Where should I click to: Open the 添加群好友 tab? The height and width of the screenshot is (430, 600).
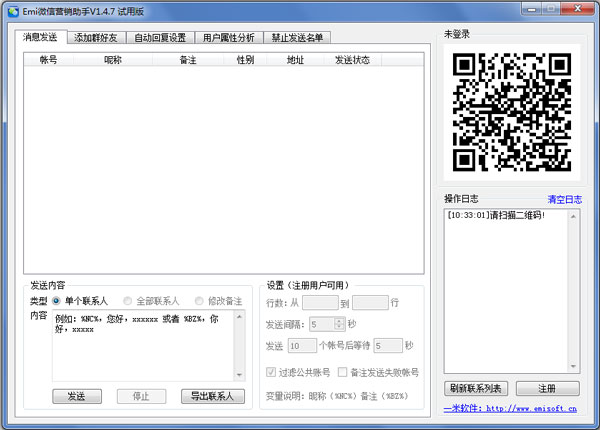coord(96,38)
